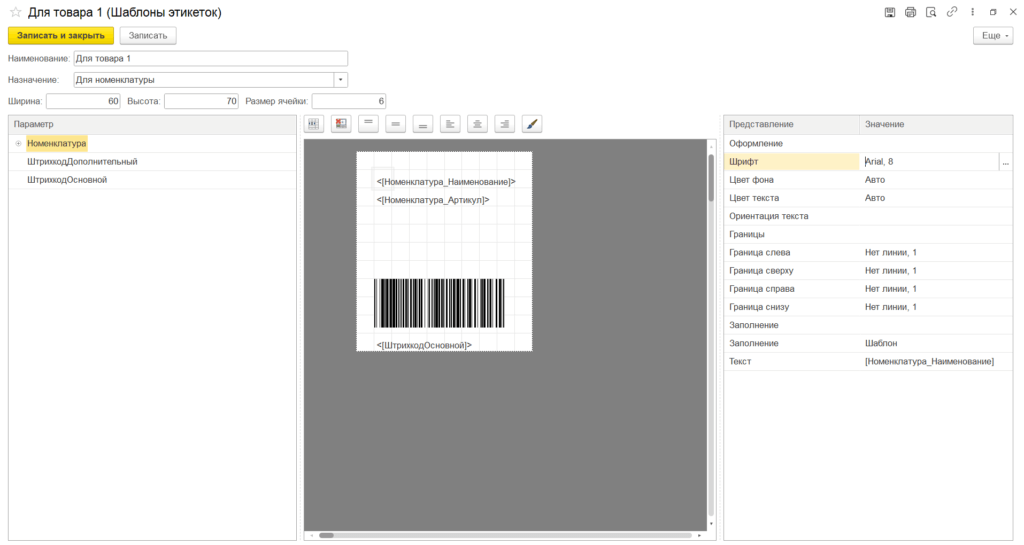Viewport: 1024px width, 545px height.
Task: Click the printer icon in title bar
Action: tap(910, 12)
